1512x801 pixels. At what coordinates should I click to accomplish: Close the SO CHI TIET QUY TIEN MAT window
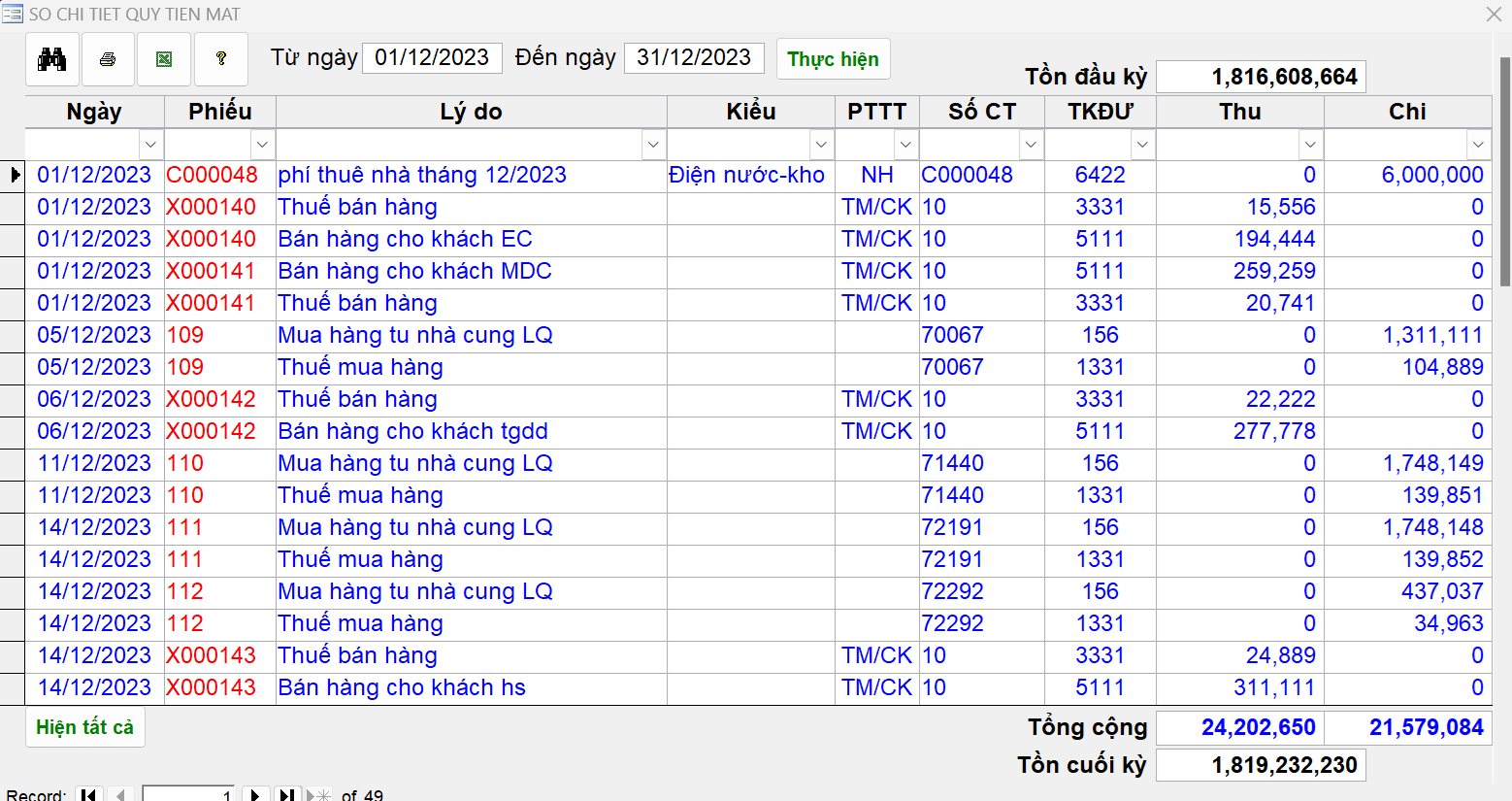[x=1494, y=14]
